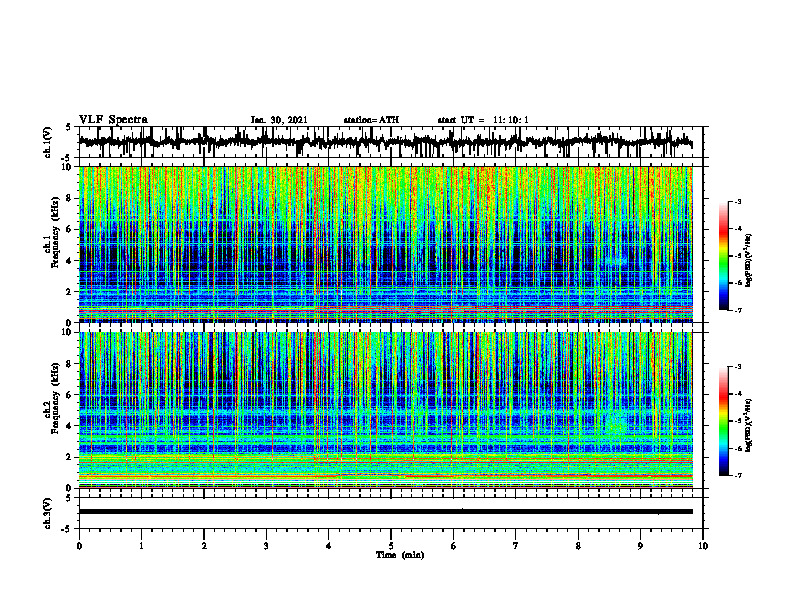The width and height of the screenshot is (792, 612).
Task: Click the ch.2 spectrogram plot area
Action: click(x=385, y=410)
